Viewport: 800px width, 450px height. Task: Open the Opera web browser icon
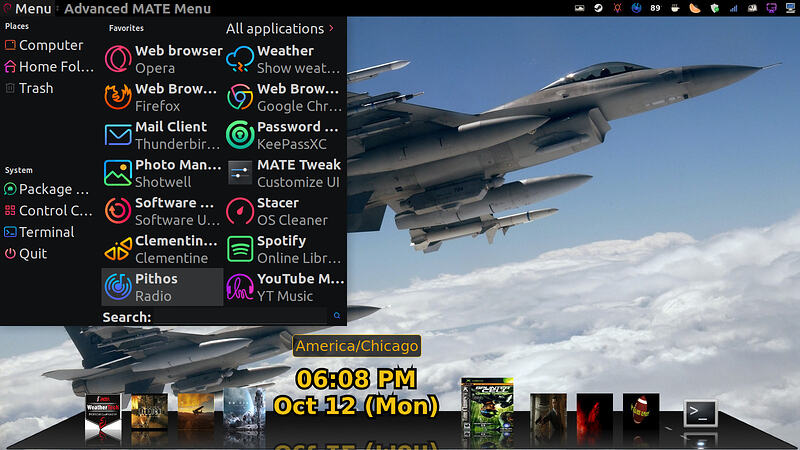[118, 59]
